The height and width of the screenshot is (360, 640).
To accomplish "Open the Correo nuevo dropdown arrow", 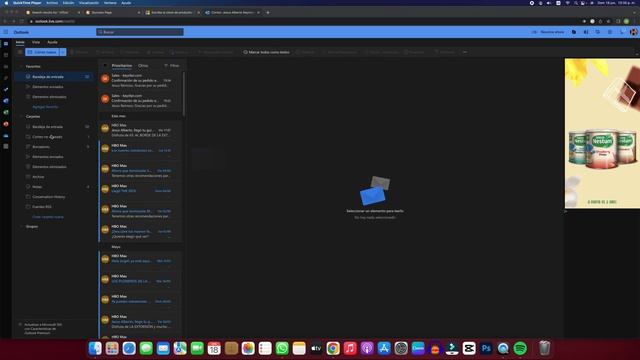I will click(62, 52).
